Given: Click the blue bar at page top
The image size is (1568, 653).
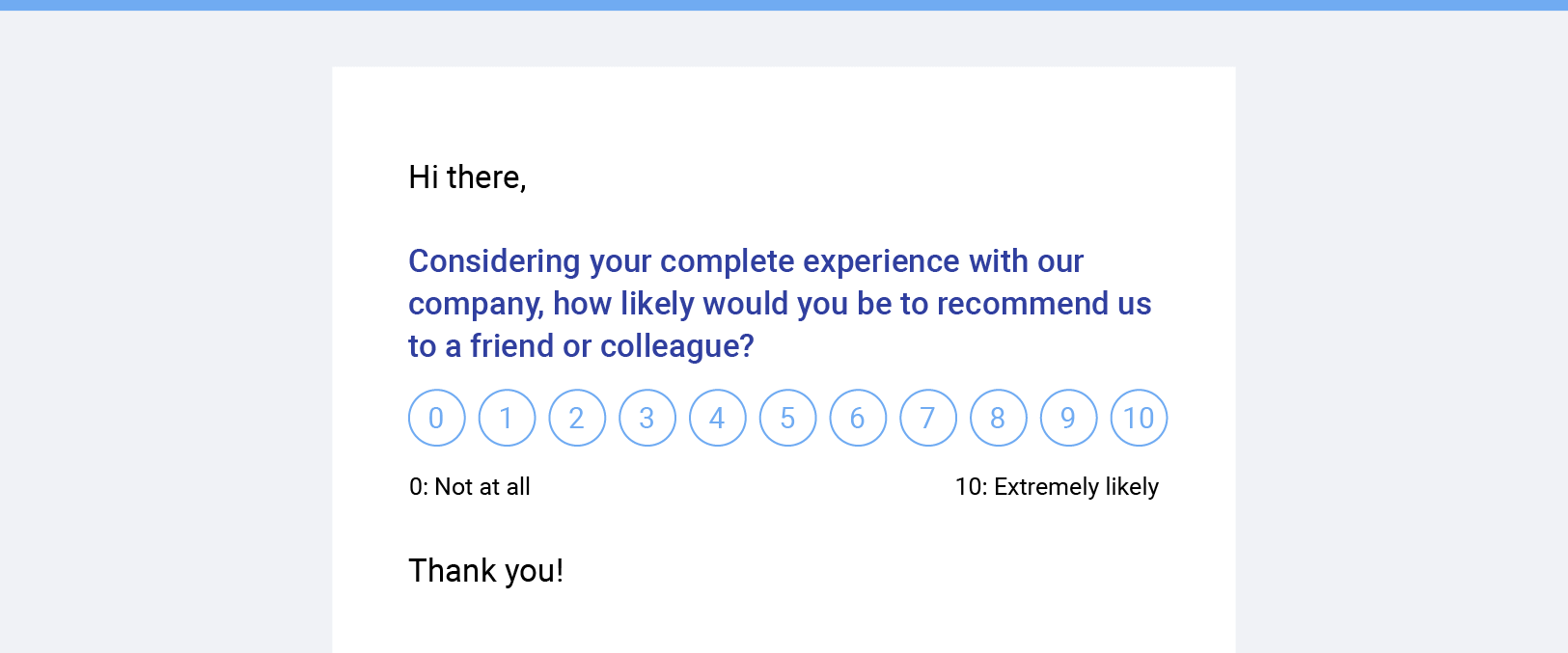Looking at the screenshot, I should [x=784, y=5].
